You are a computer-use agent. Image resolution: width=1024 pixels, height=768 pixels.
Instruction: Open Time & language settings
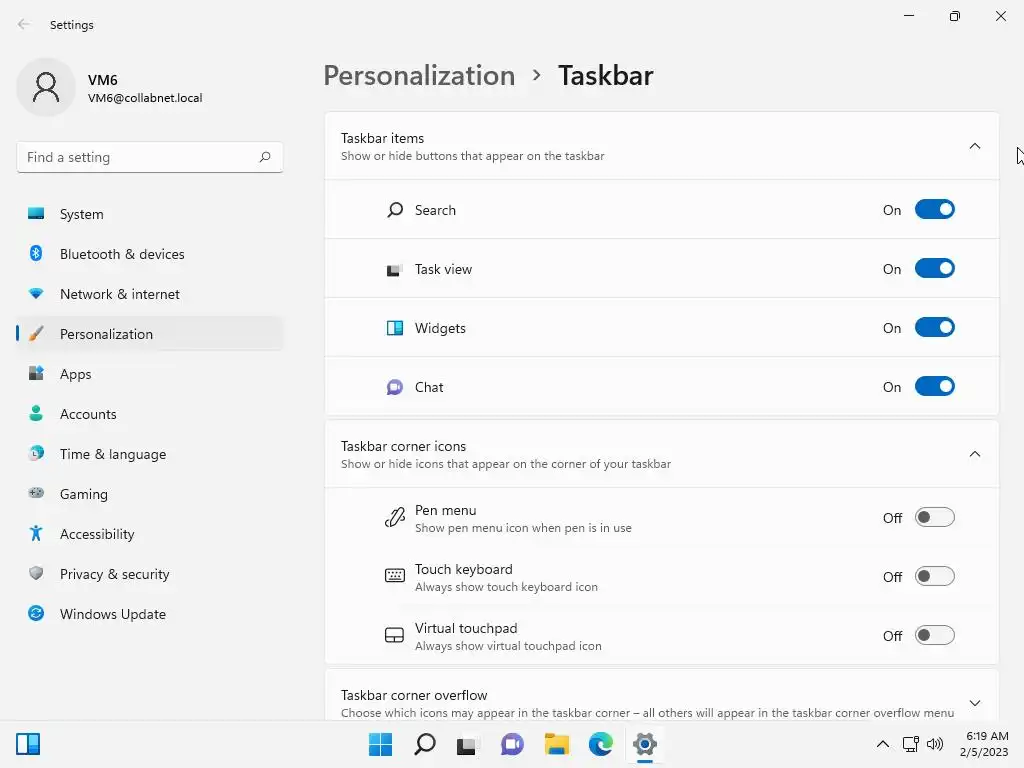point(150,454)
